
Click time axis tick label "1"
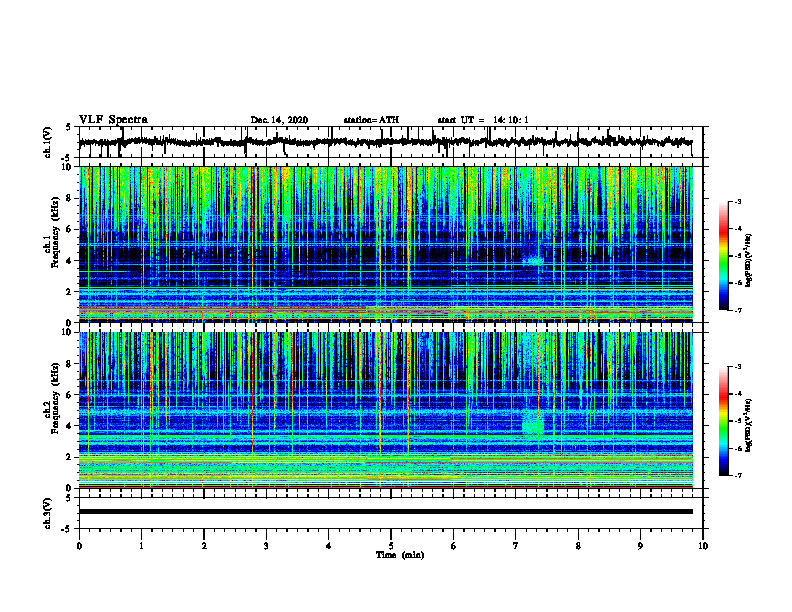141,546
